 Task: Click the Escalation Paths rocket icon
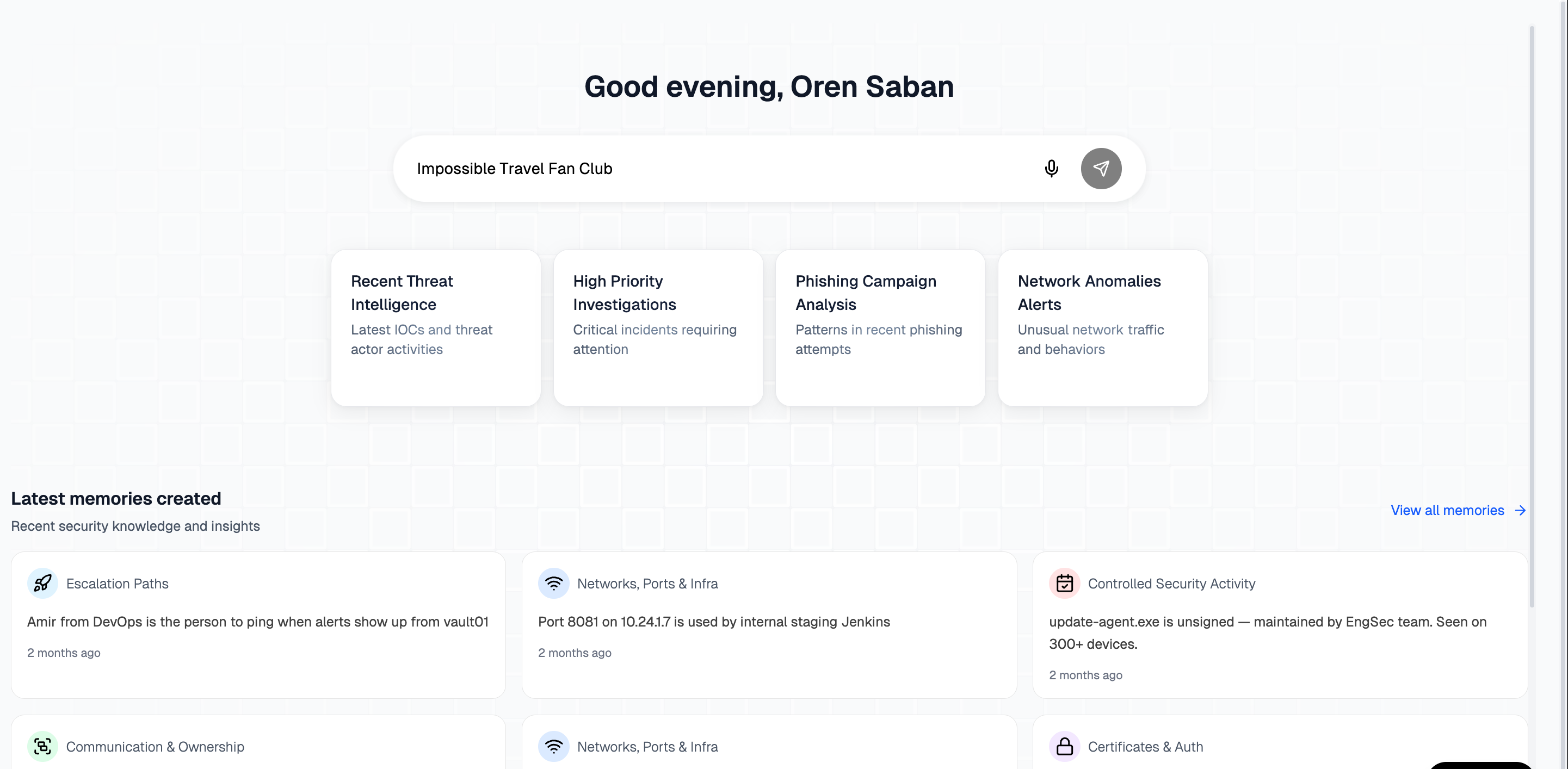42,584
